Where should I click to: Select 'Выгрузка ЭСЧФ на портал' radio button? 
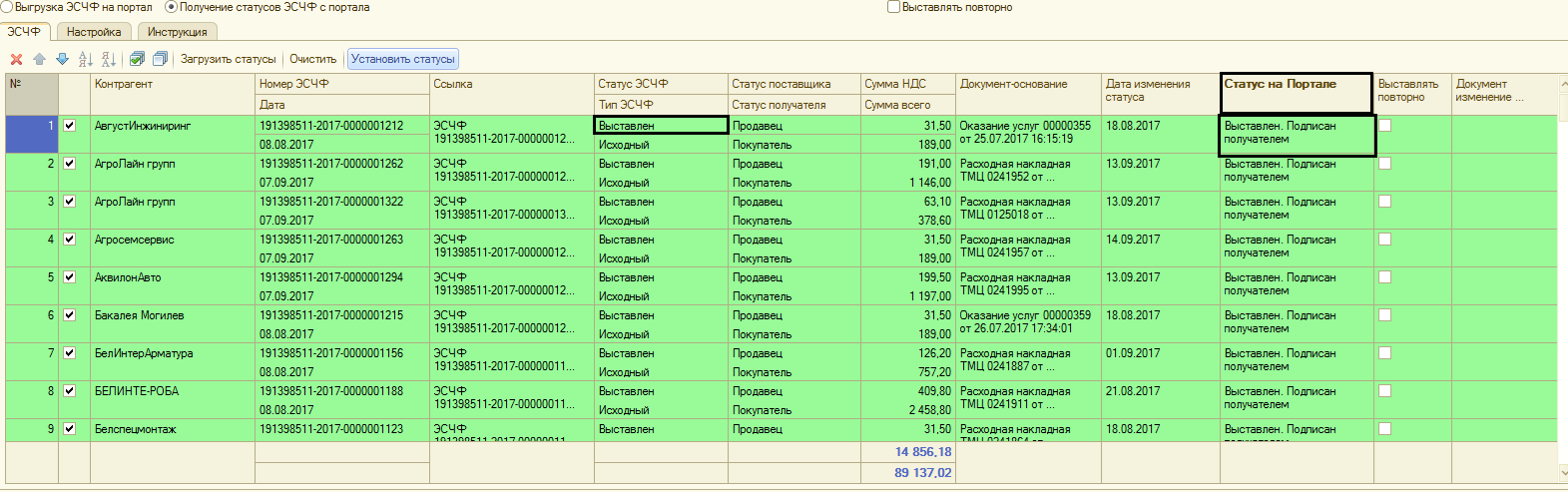pyautogui.click(x=6, y=7)
